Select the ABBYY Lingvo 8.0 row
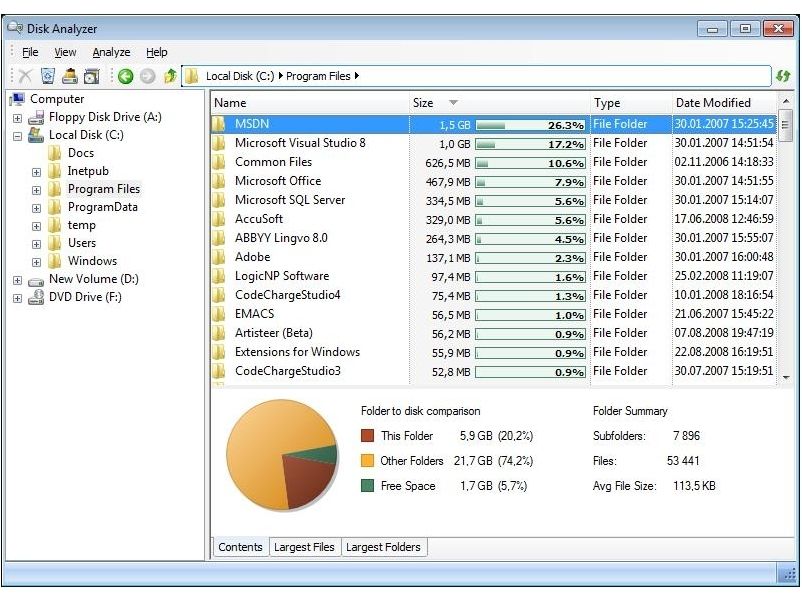The width and height of the screenshot is (802, 602). [494, 238]
